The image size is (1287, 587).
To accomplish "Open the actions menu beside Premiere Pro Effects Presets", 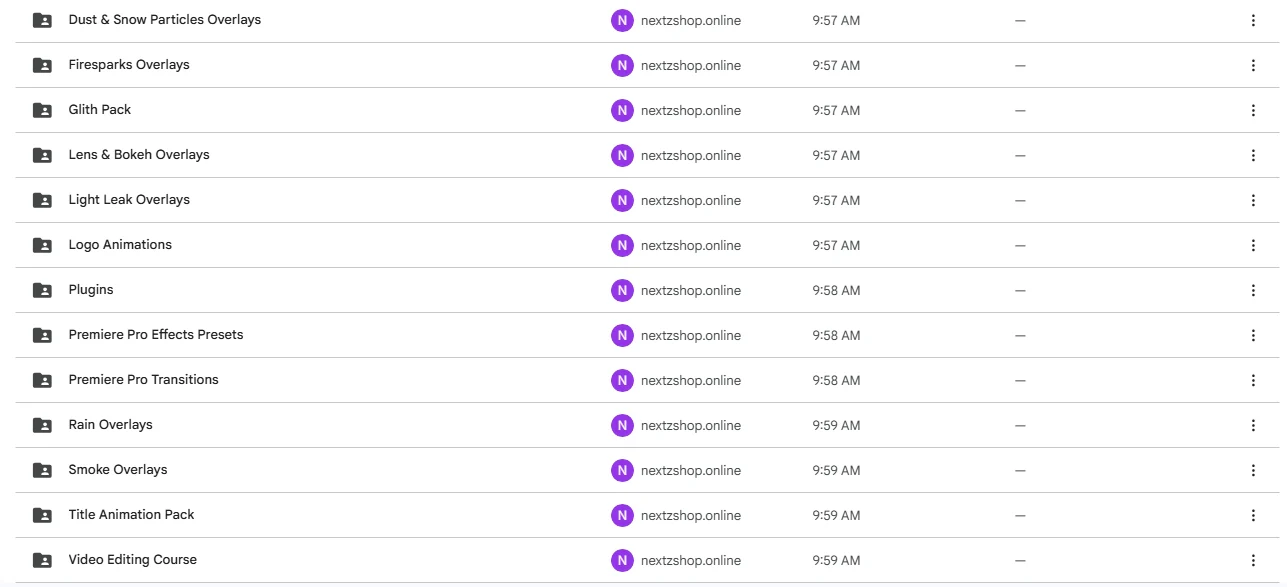I will point(1253,335).
